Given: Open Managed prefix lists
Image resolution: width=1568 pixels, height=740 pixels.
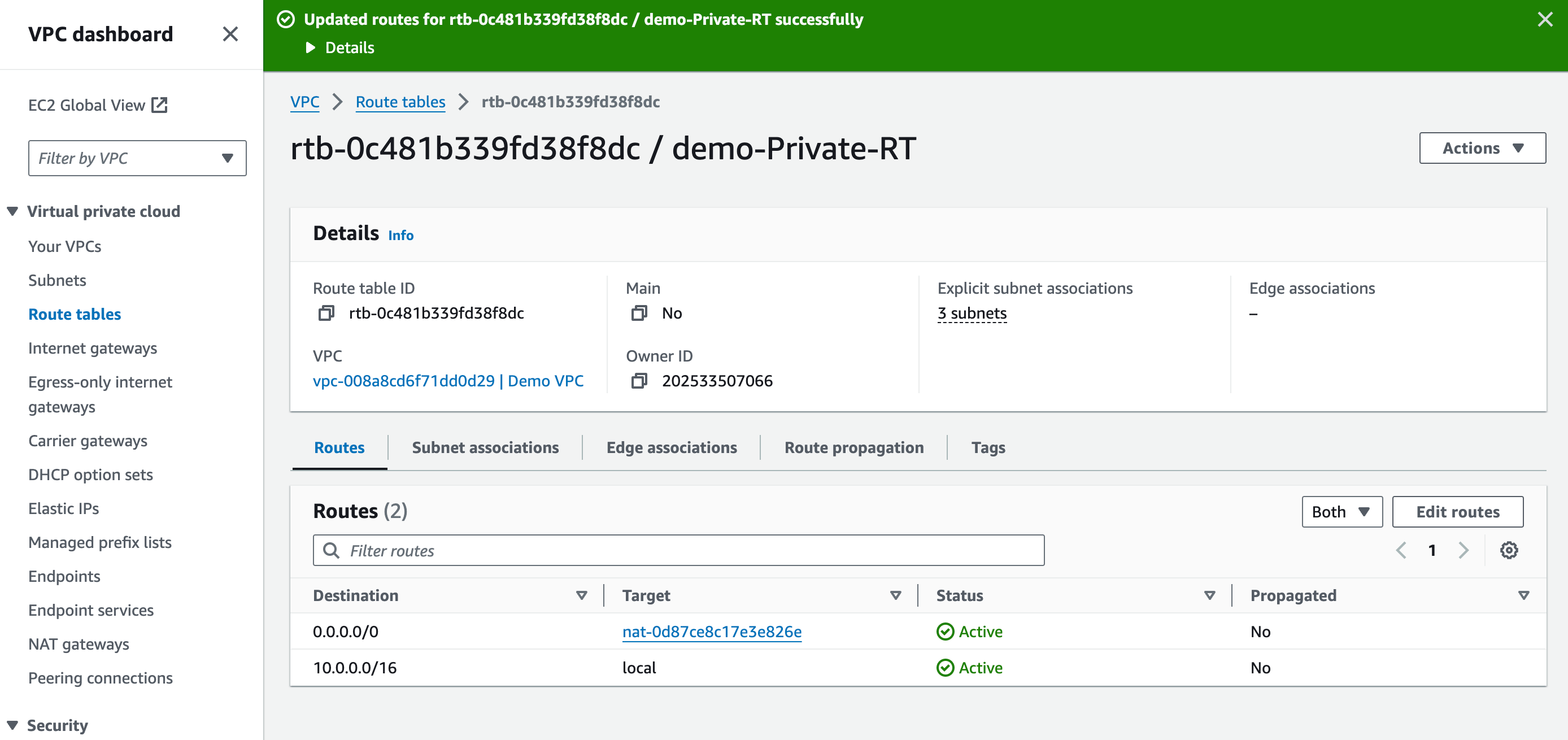Looking at the screenshot, I should click(100, 542).
